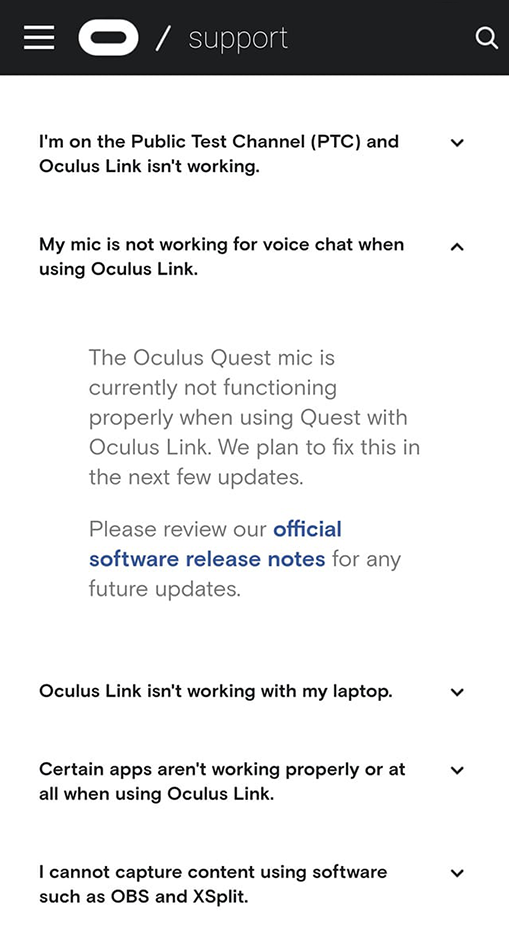Select the My mic is not working heading
The width and height of the screenshot is (509, 941).
click(x=221, y=257)
